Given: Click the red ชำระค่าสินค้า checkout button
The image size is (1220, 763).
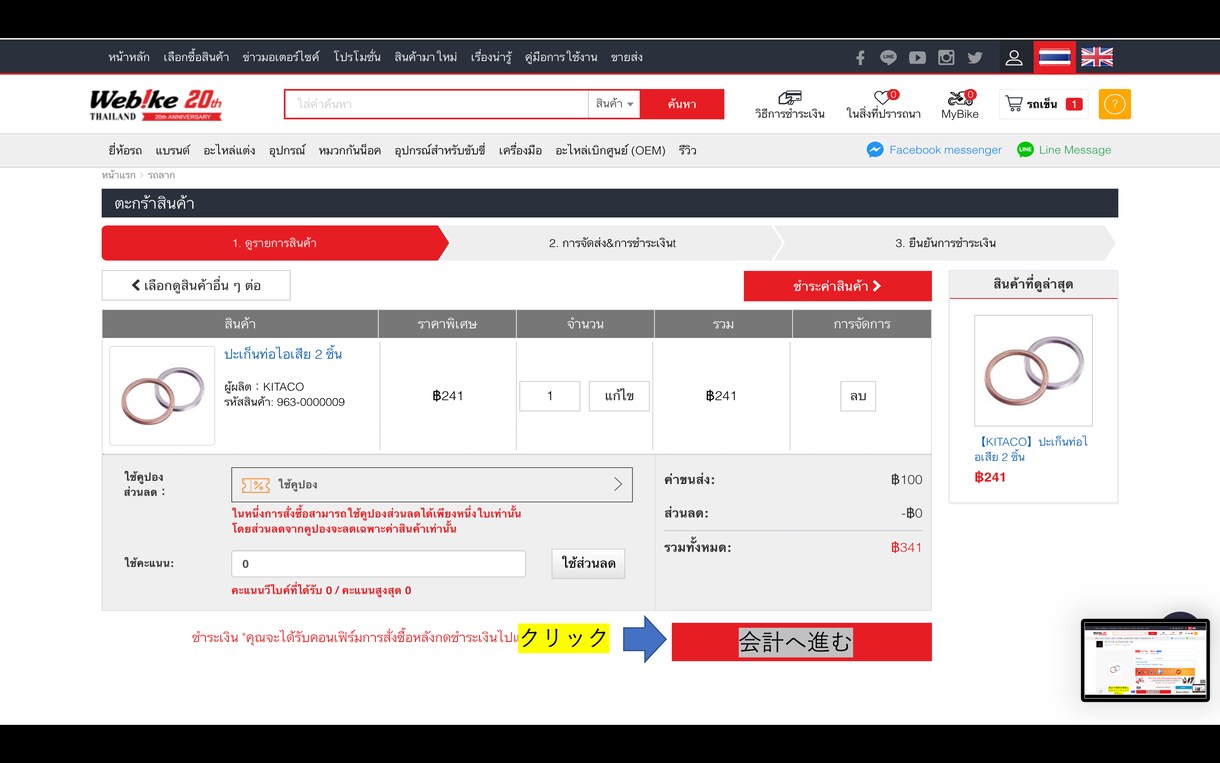Looking at the screenshot, I should click(x=837, y=286).
